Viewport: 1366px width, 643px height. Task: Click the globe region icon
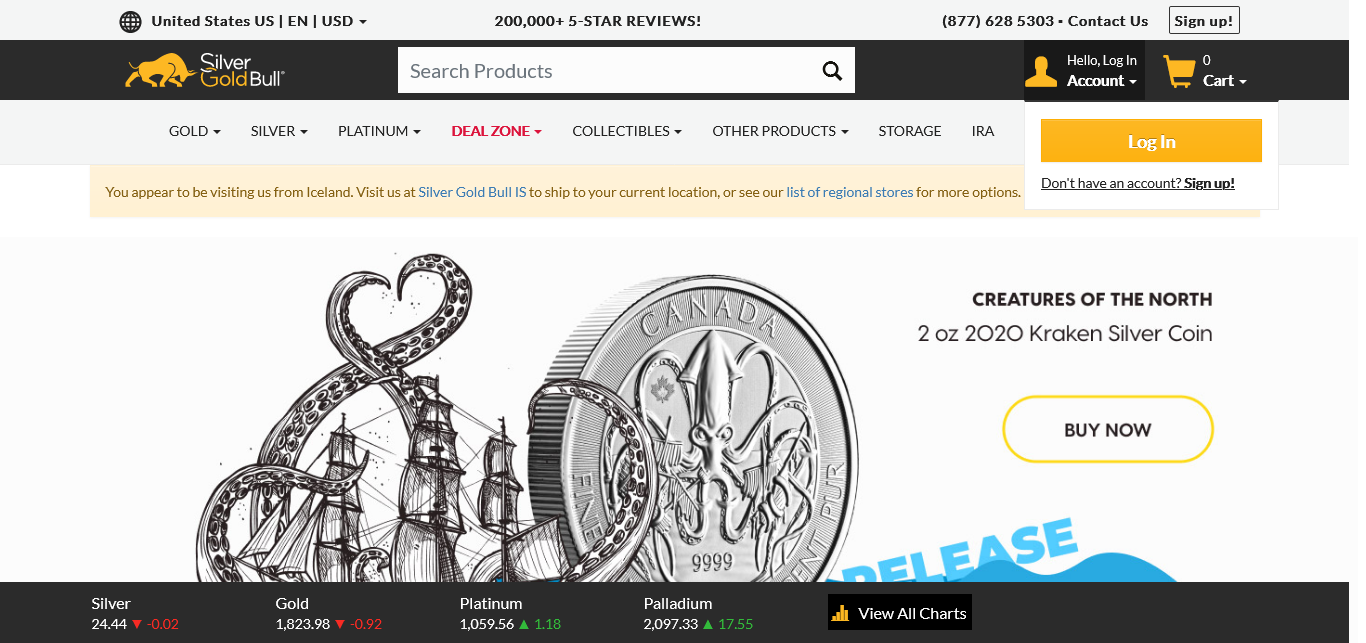tap(130, 21)
